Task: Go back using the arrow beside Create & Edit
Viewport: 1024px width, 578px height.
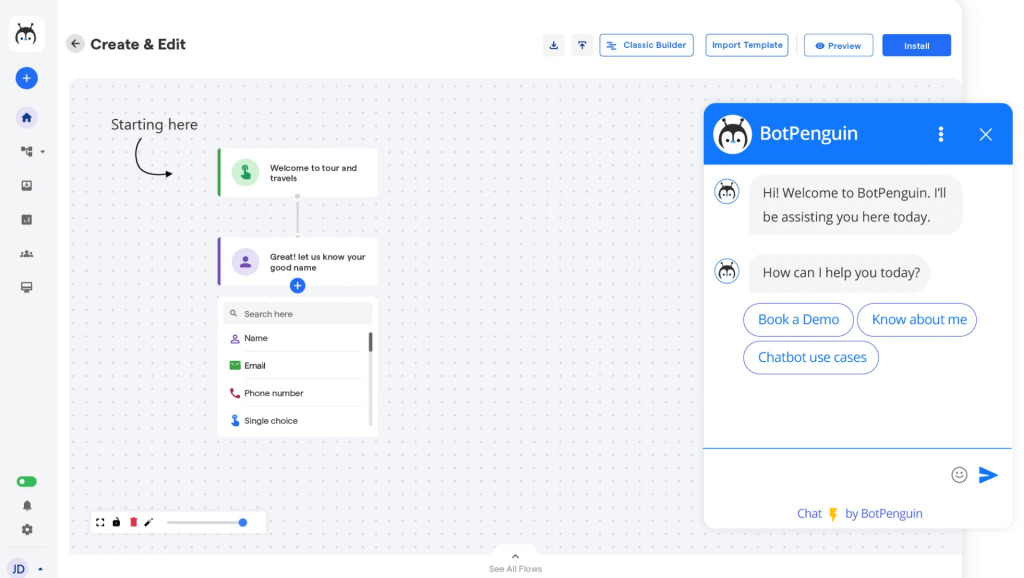Action: coord(75,44)
